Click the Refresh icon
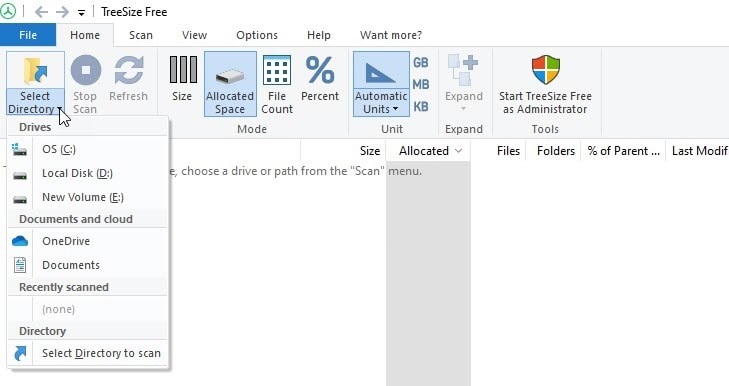Viewport: 729px width, 386px height. click(128, 70)
